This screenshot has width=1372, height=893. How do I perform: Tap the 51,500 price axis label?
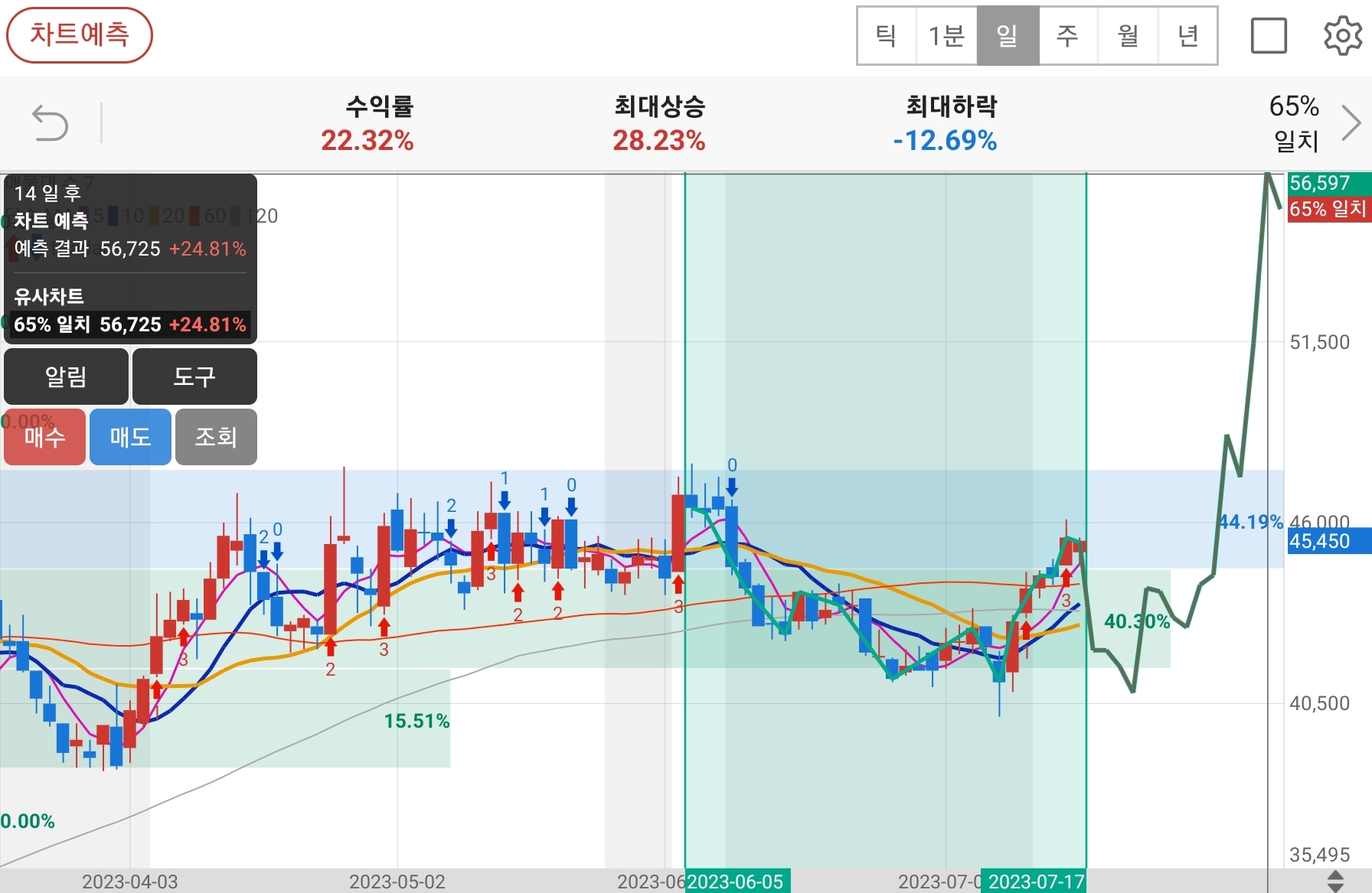click(x=1320, y=342)
